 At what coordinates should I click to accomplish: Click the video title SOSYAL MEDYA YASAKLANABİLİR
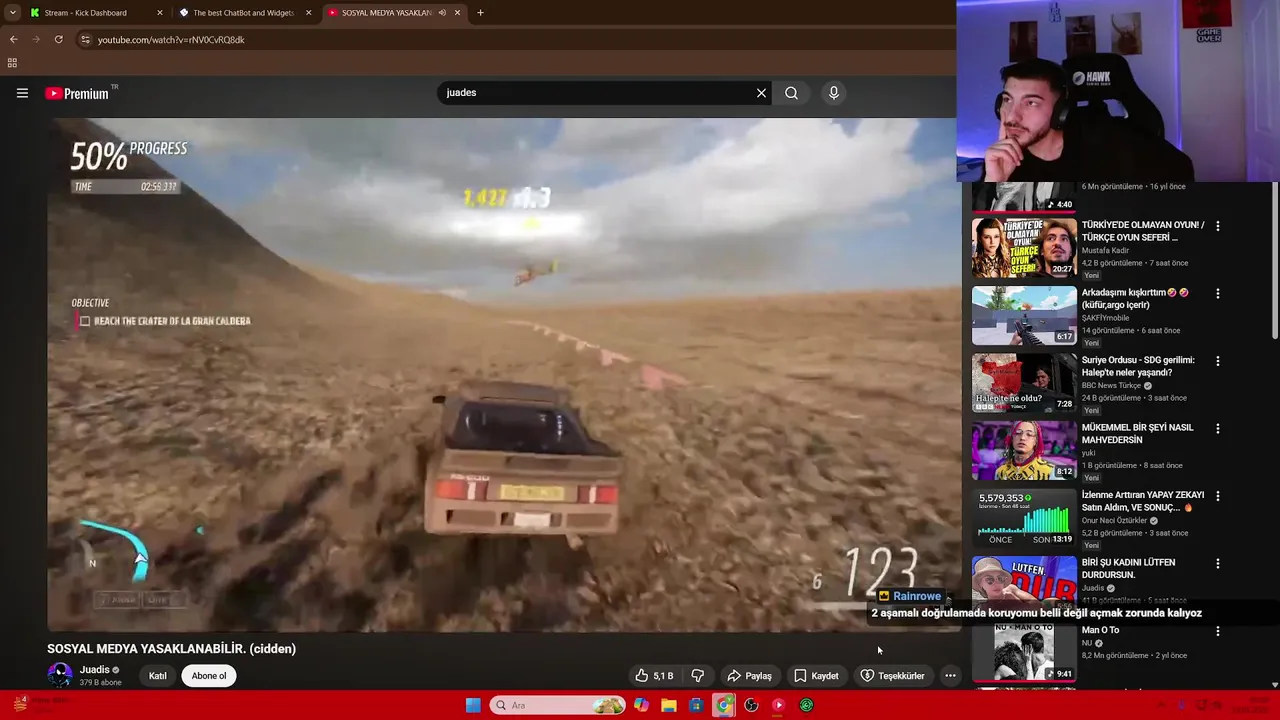[171, 649]
